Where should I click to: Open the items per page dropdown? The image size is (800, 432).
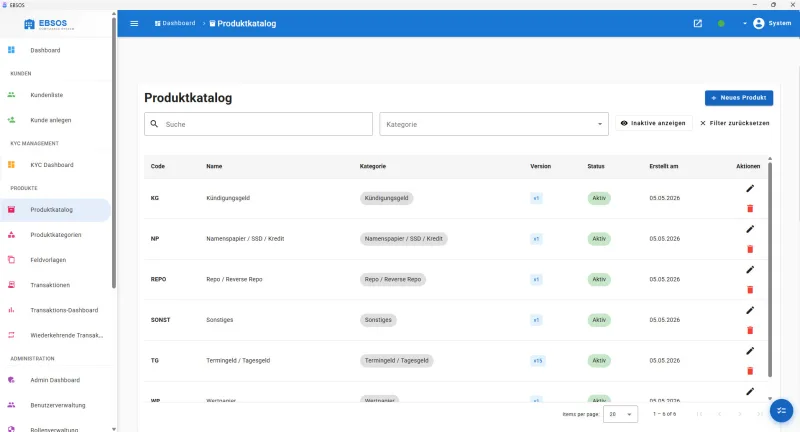[x=620, y=414]
